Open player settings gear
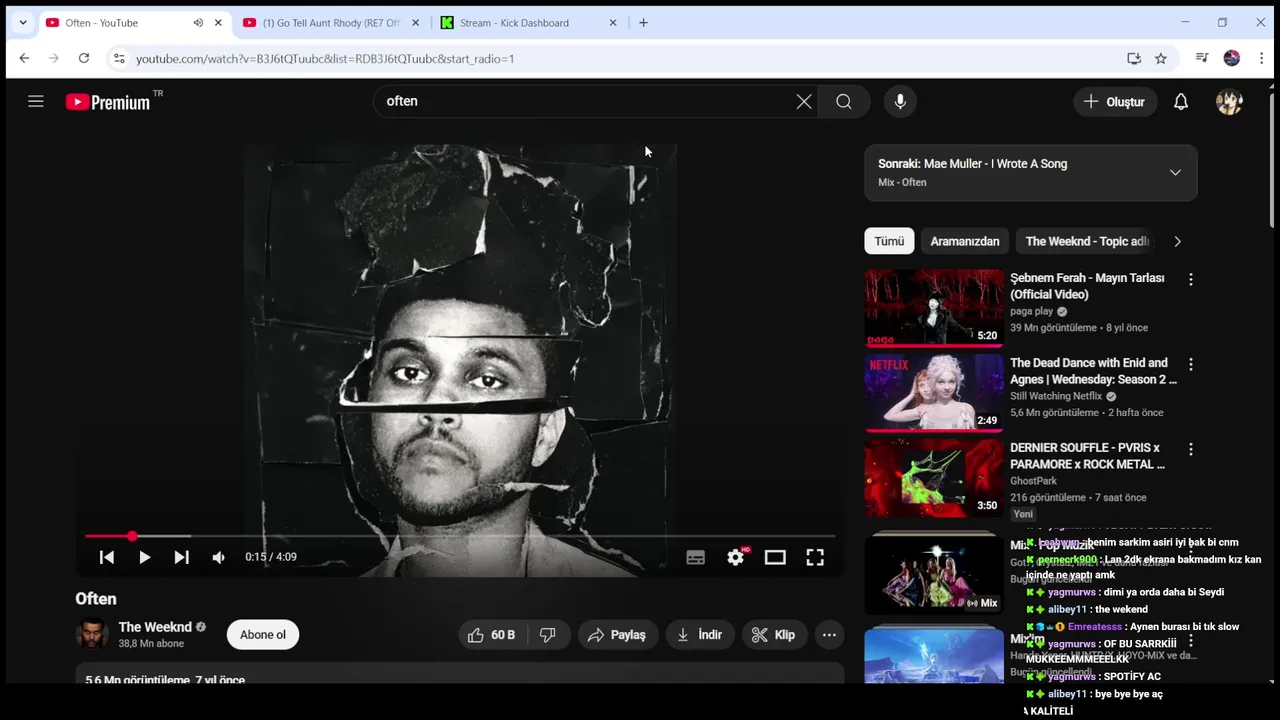 pyautogui.click(x=736, y=557)
